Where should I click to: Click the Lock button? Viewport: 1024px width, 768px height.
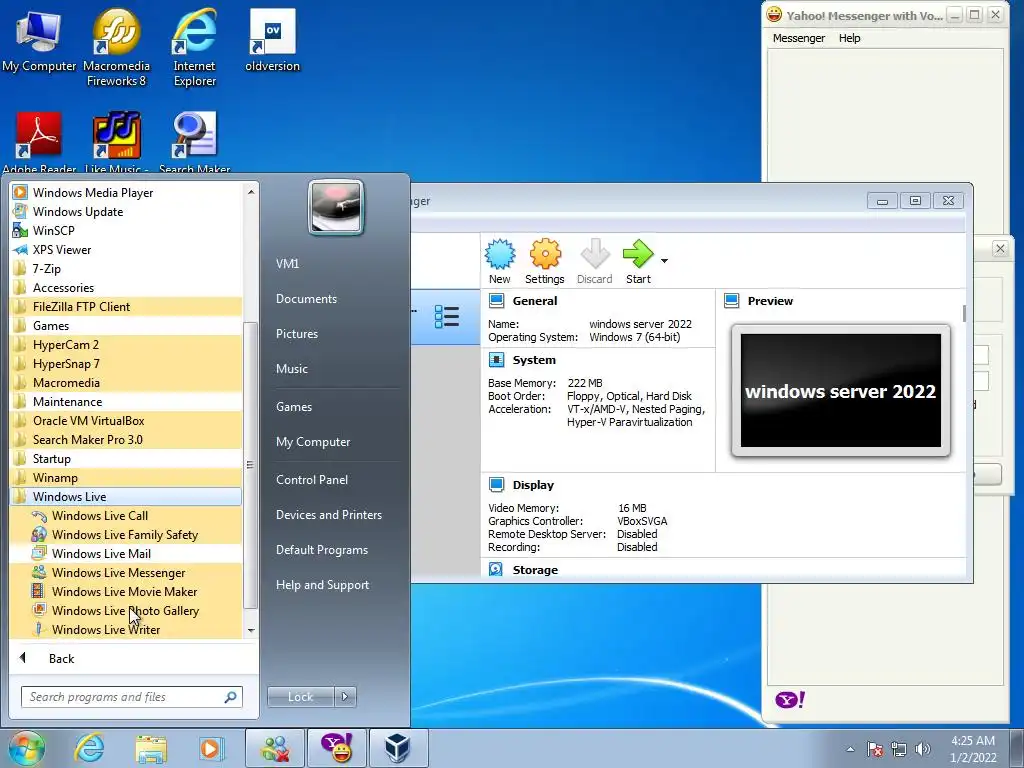click(x=300, y=697)
